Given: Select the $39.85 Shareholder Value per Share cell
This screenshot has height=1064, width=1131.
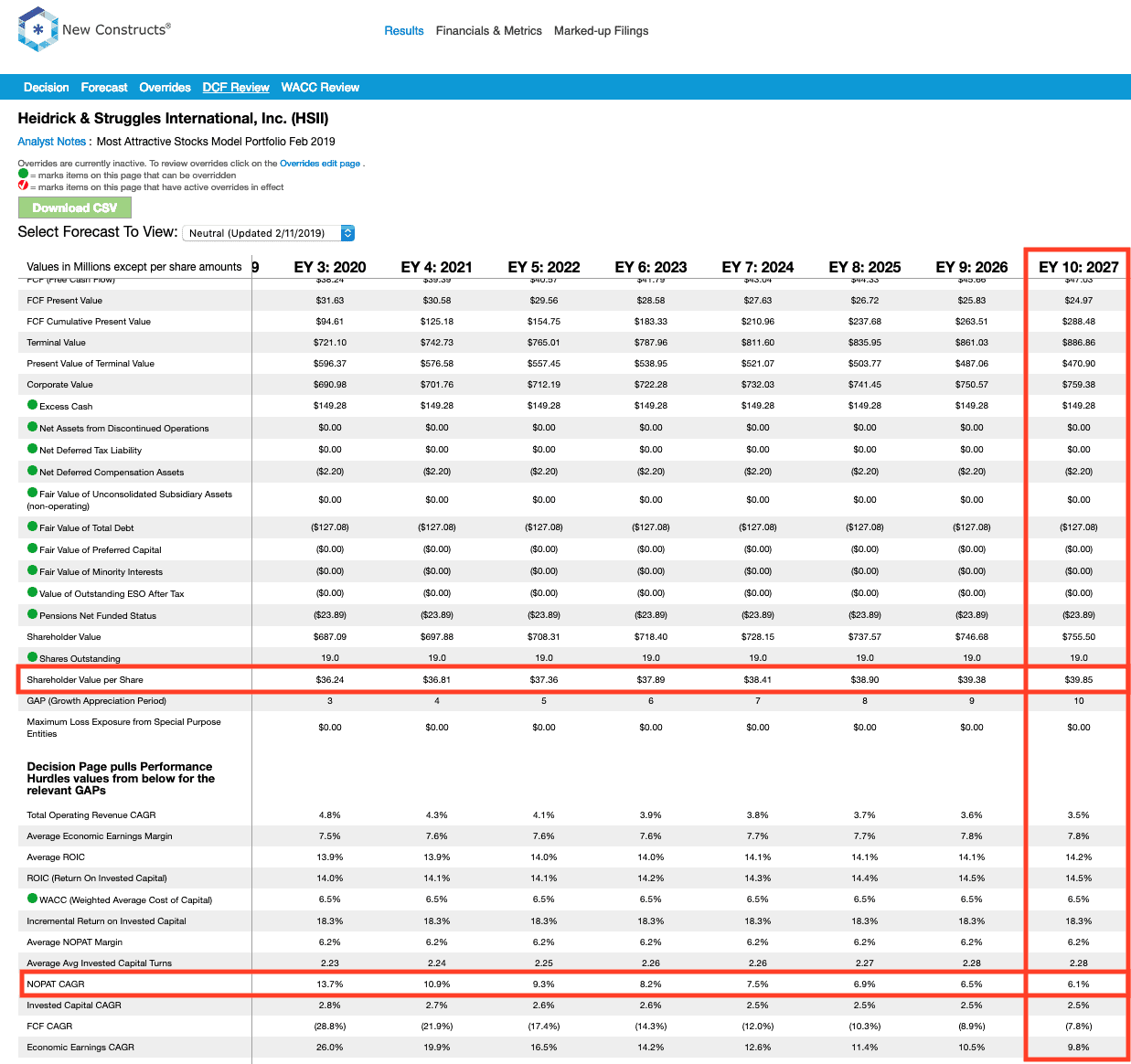Looking at the screenshot, I should point(1079,680).
